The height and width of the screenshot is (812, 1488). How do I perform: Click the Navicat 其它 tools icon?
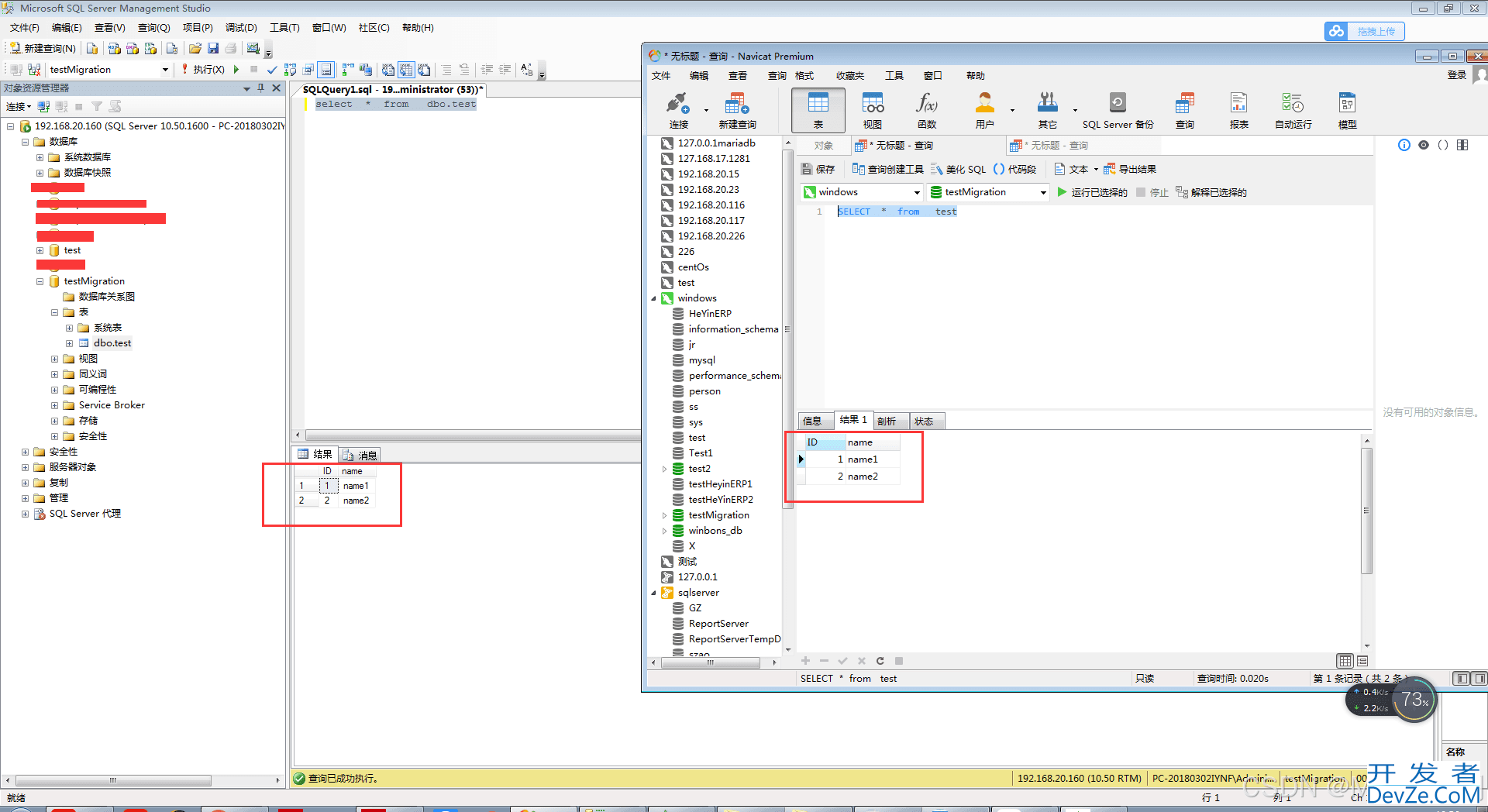[1048, 110]
